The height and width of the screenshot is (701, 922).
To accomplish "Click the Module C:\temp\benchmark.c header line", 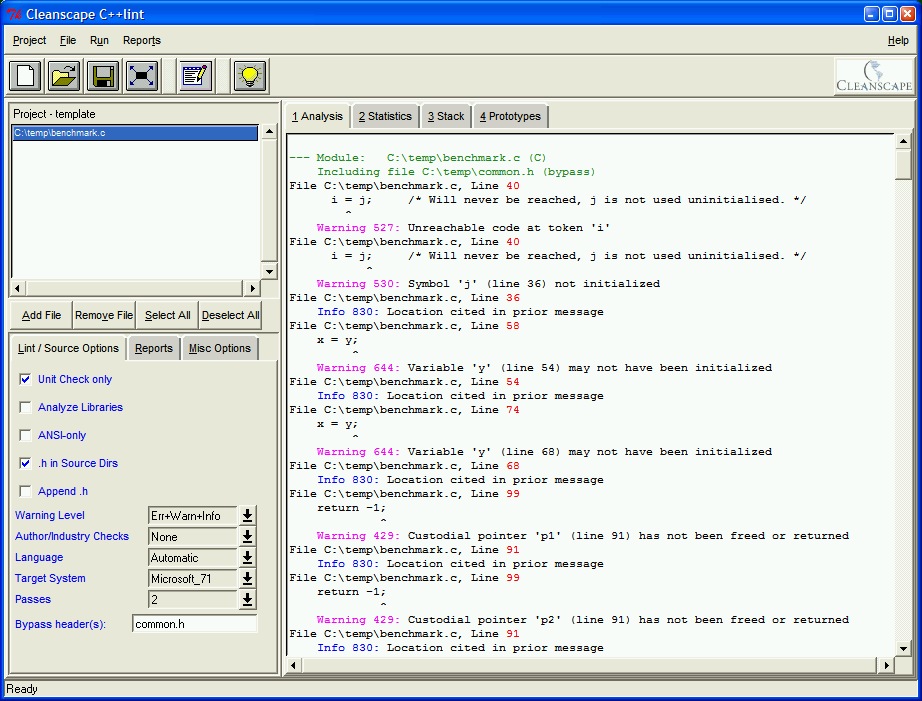I will pos(417,158).
